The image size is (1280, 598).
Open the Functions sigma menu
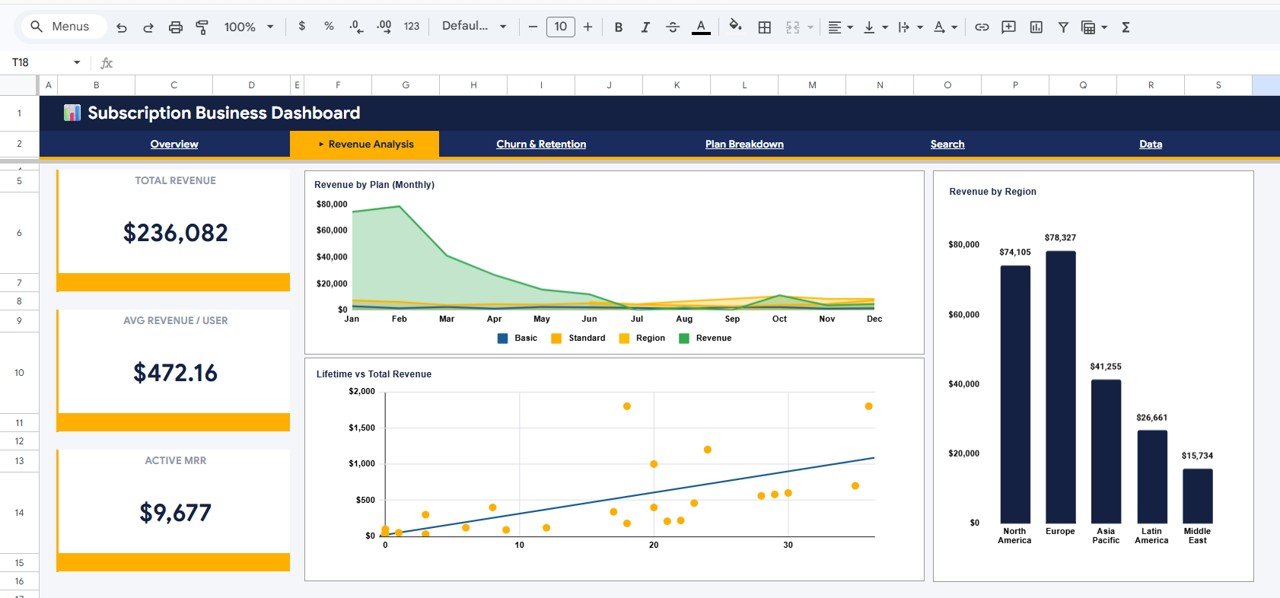point(1126,27)
